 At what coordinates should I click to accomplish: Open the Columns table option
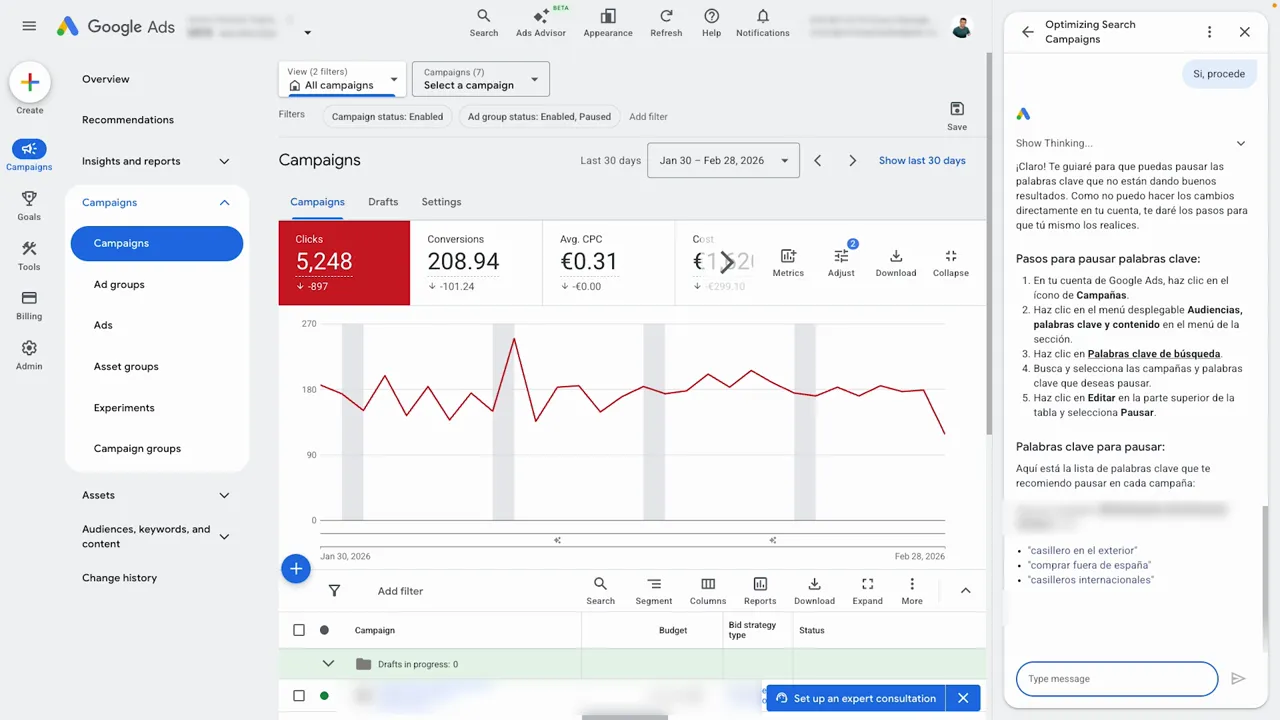pos(708,591)
